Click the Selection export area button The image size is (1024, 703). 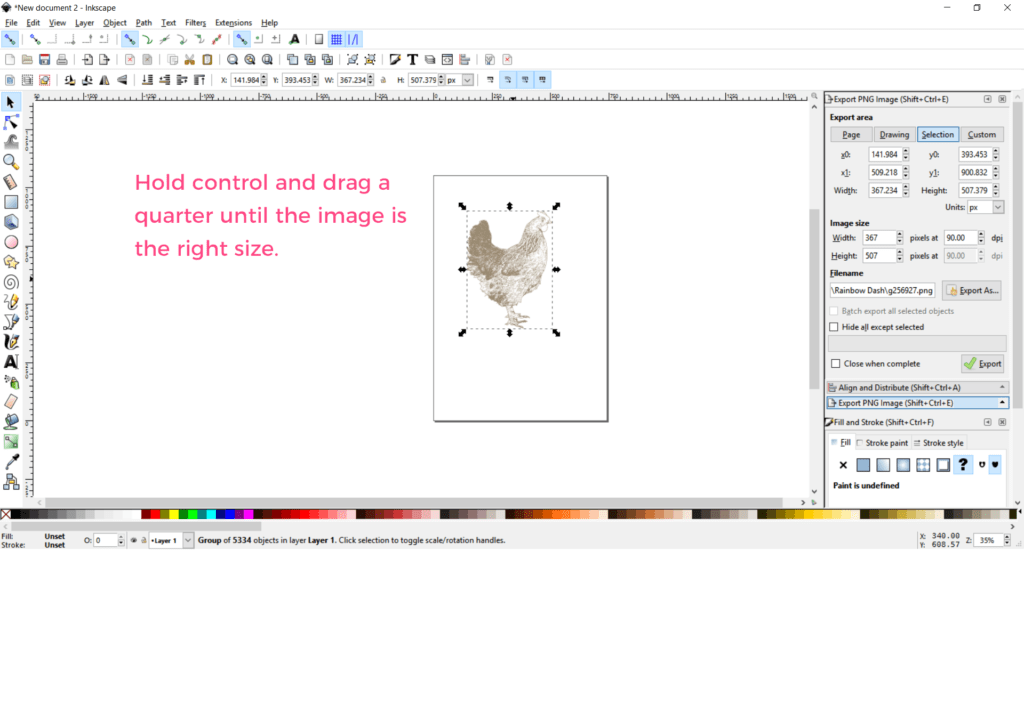(x=938, y=135)
